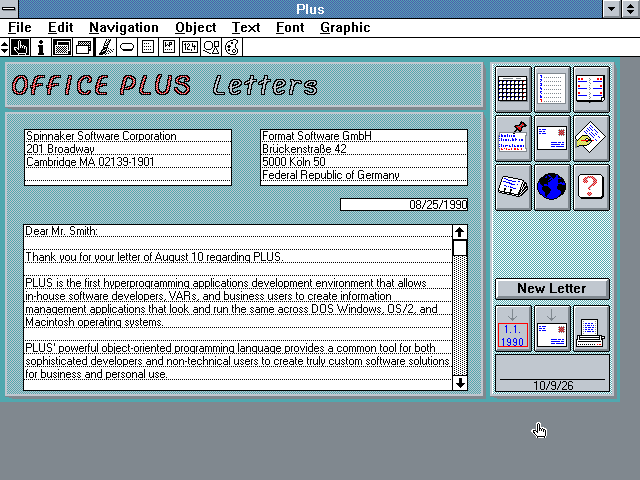
Task: Open the address book icon with red and blue entries
Action: point(591,89)
